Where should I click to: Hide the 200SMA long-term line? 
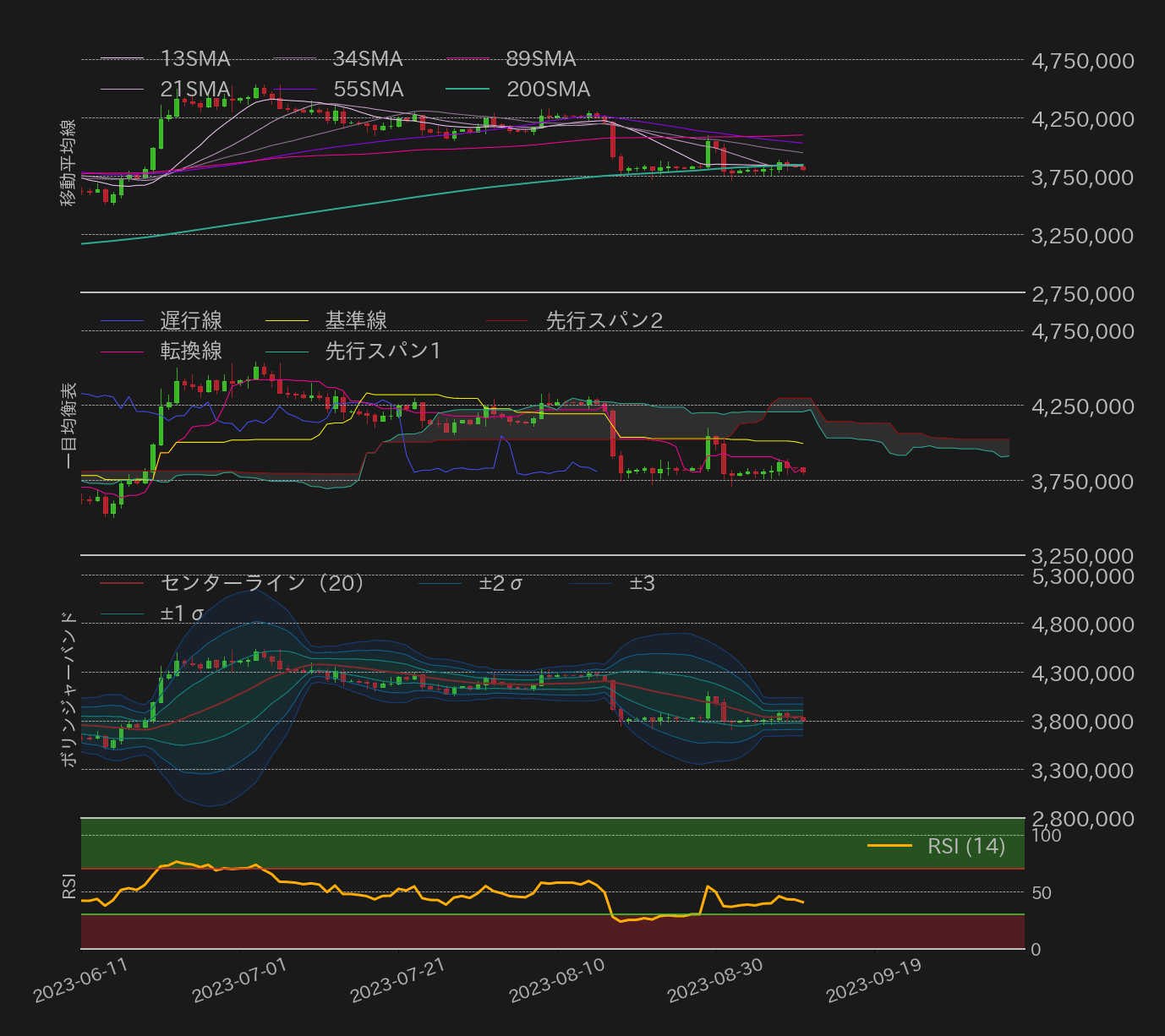548,89
